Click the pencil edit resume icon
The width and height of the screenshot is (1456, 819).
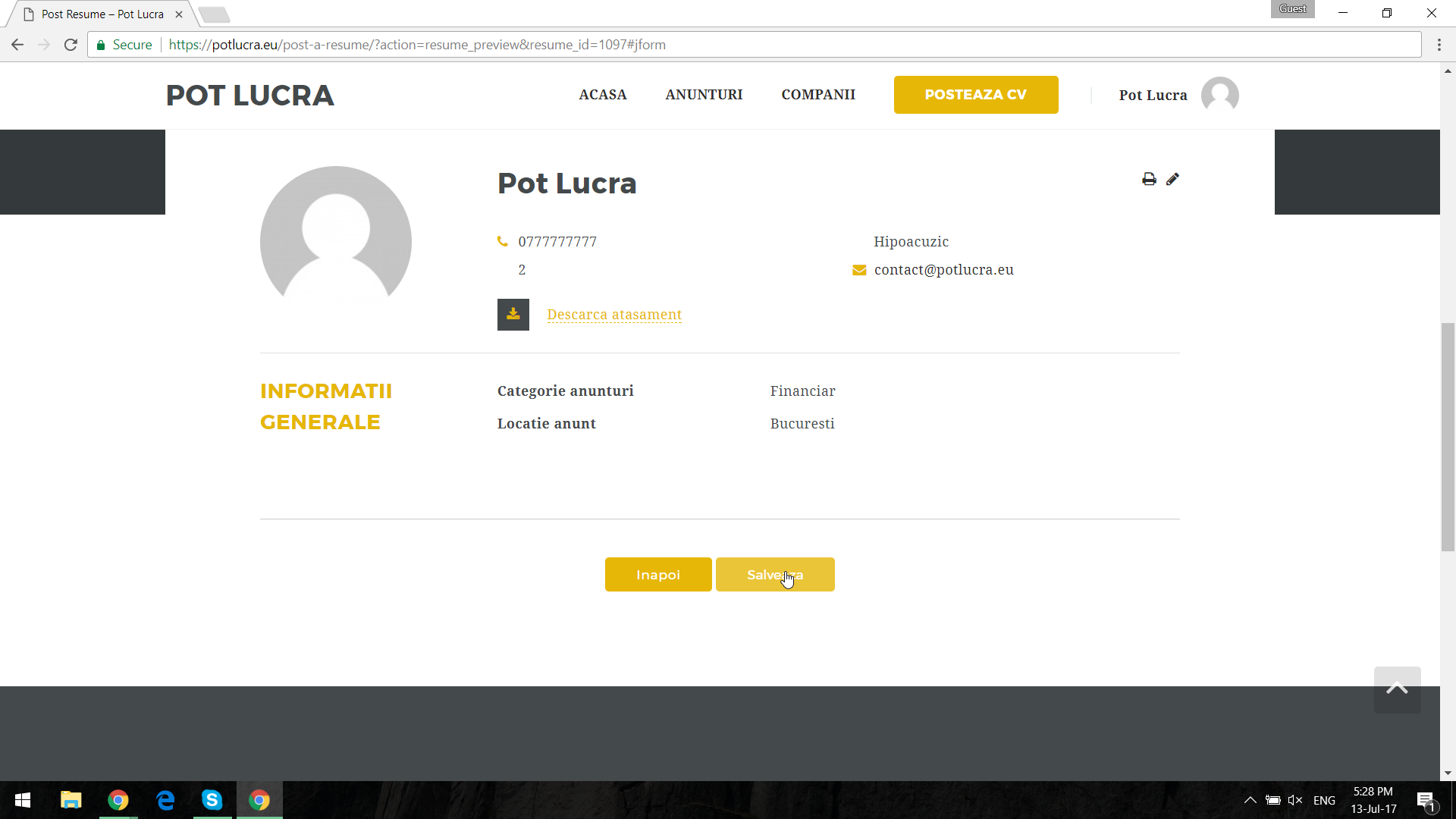point(1172,179)
